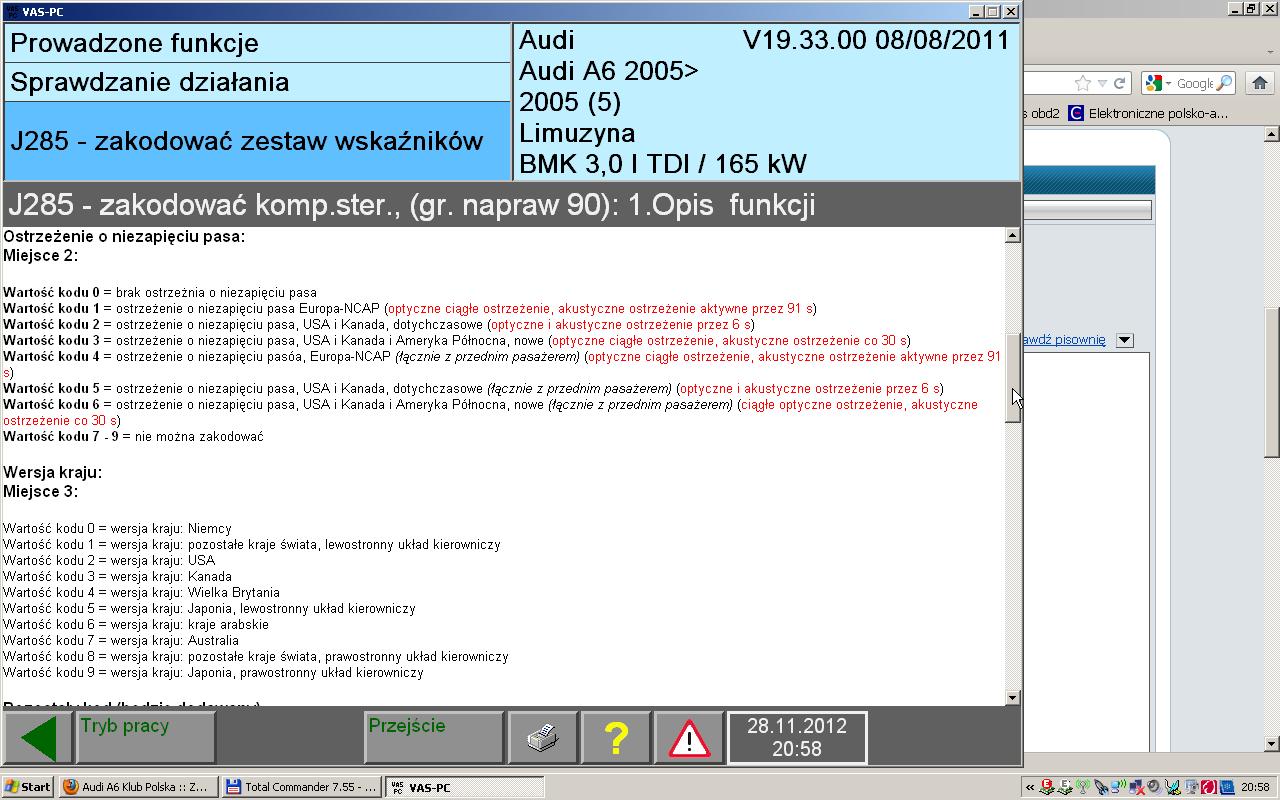Click Wartość kodu 9 Japonia prawostronny układ row

213,672
